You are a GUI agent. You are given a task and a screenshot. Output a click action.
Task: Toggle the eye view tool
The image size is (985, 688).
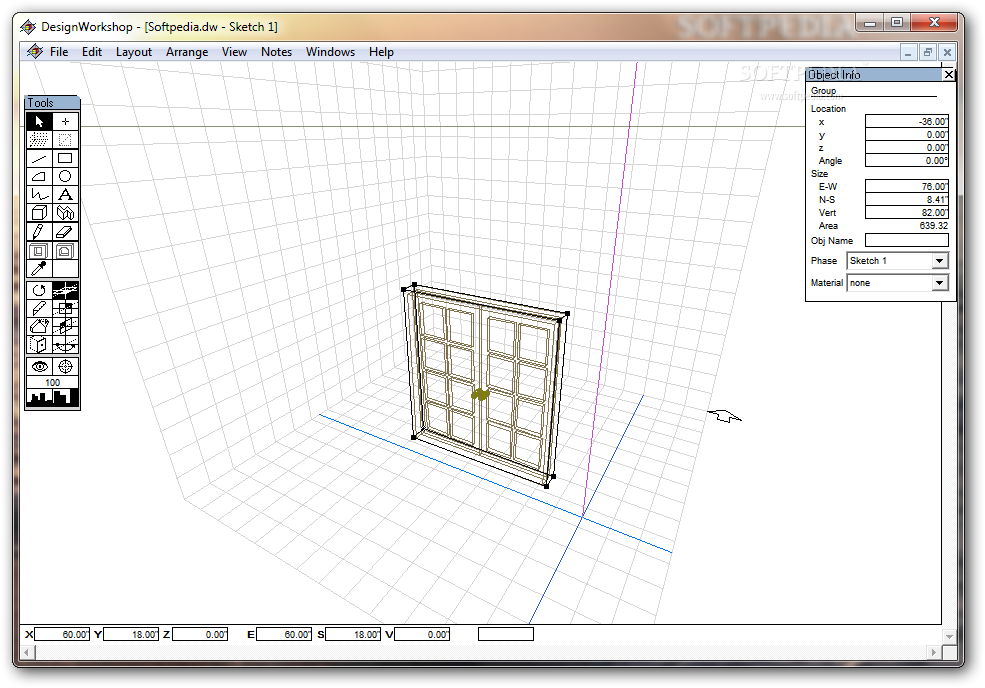pos(39,366)
